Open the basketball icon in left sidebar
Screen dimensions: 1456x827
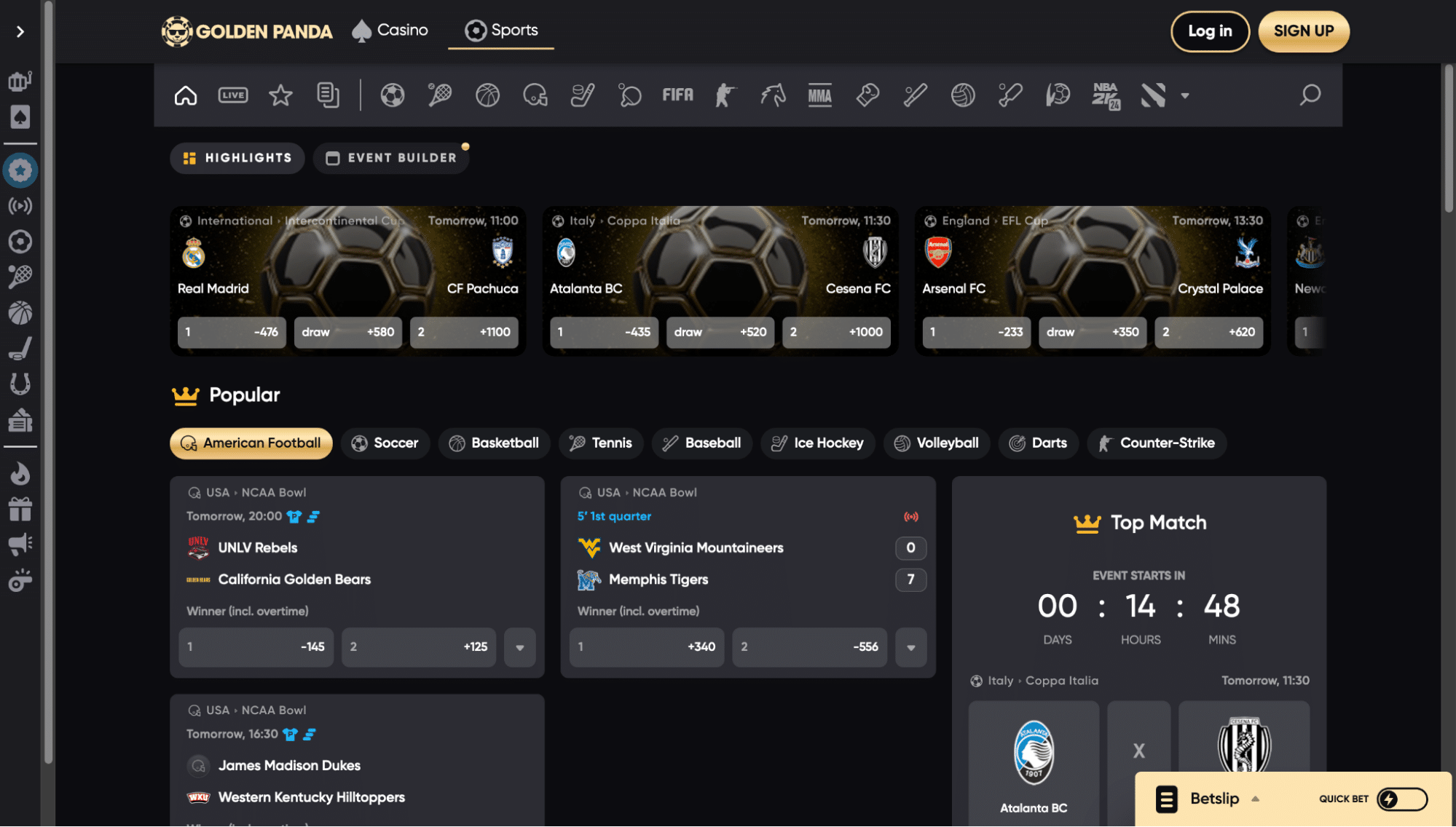(20, 313)
